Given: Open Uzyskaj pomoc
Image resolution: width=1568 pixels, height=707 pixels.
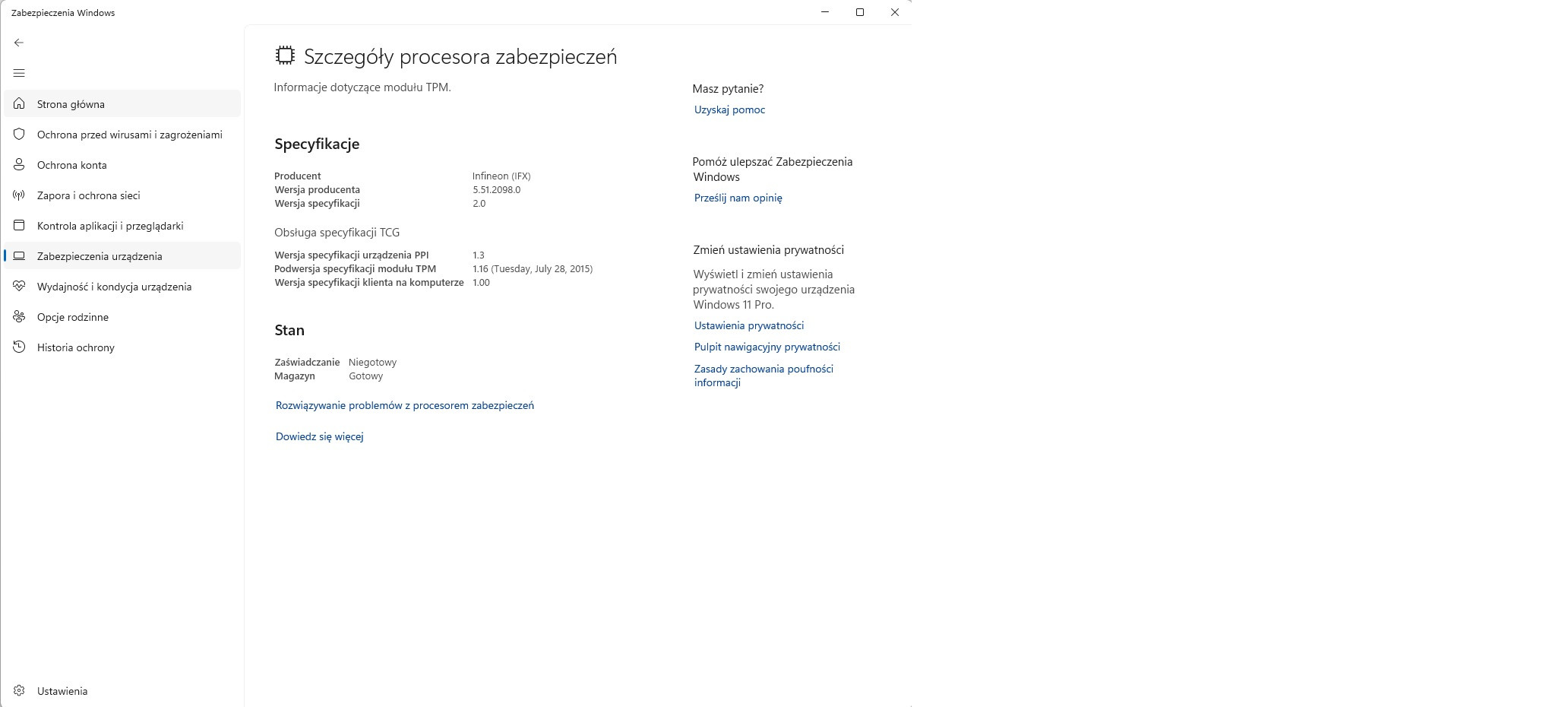Looking at the screenshot, I should pyautogui.click(x=729, y=110).
